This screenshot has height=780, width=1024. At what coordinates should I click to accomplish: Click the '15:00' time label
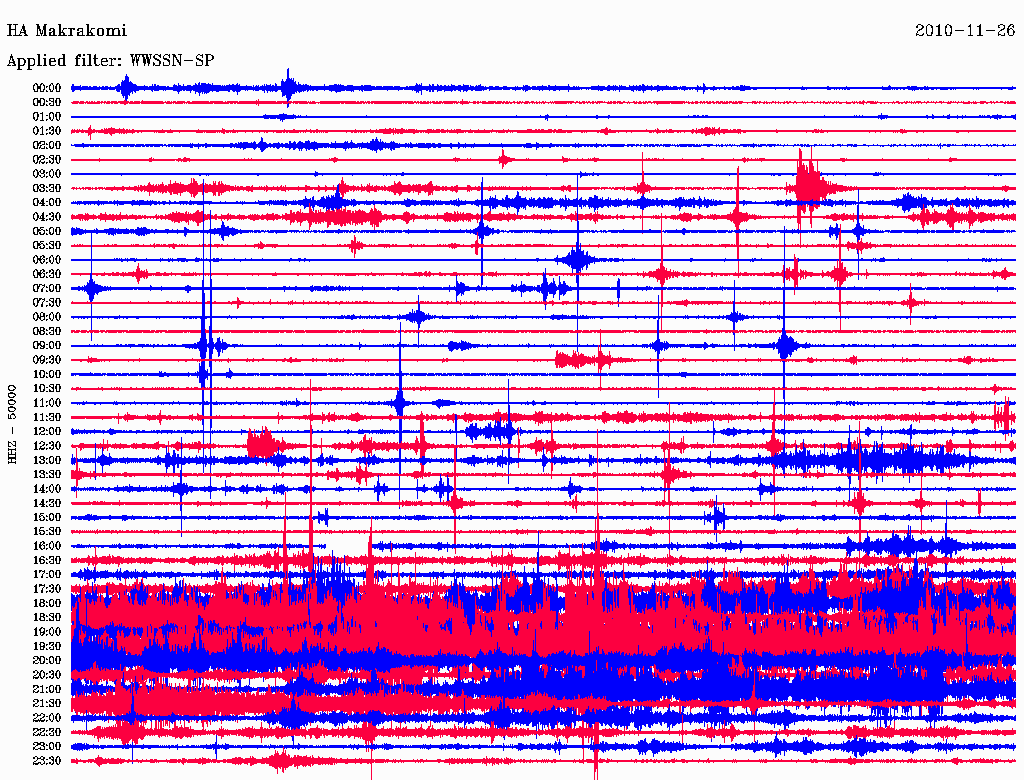(x=47, y=517)
